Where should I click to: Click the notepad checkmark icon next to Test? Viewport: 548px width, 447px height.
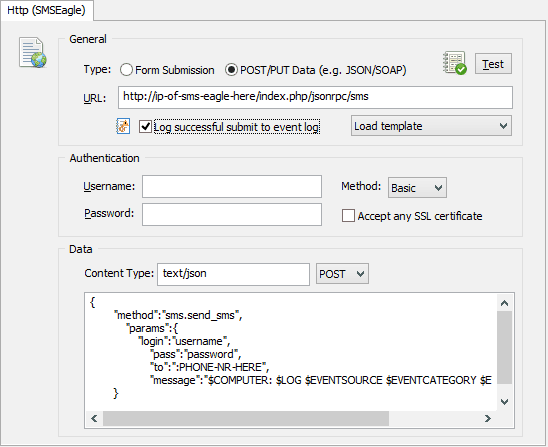[x=455, y=63]
